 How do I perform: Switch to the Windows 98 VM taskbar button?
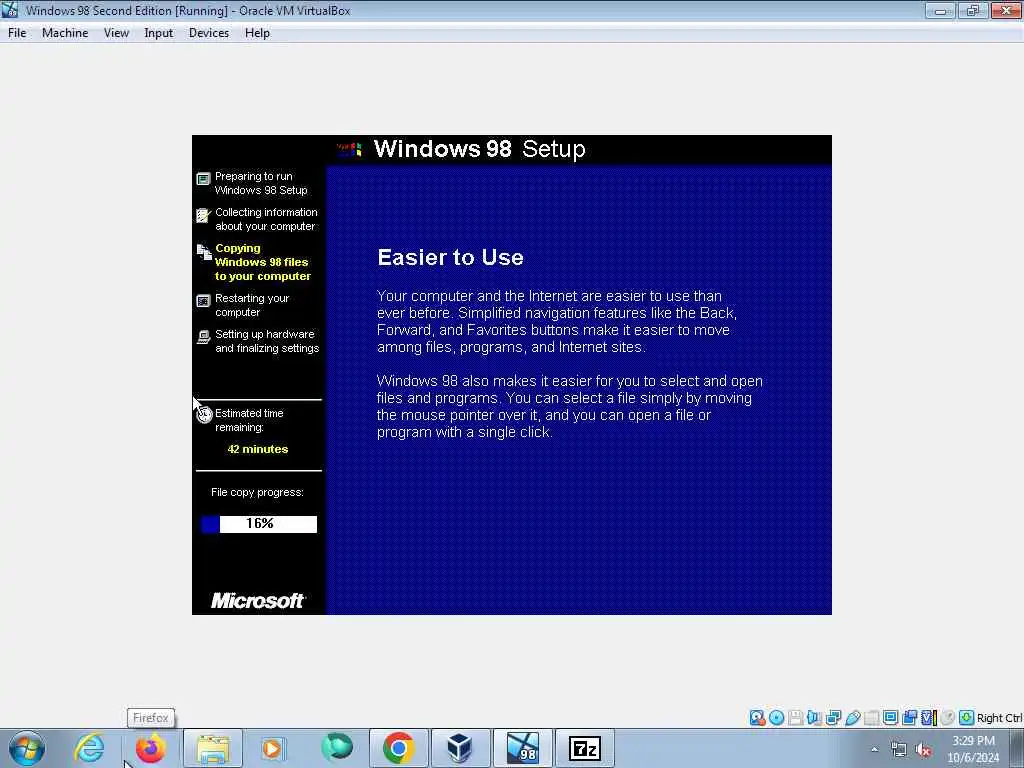(522, 748)
